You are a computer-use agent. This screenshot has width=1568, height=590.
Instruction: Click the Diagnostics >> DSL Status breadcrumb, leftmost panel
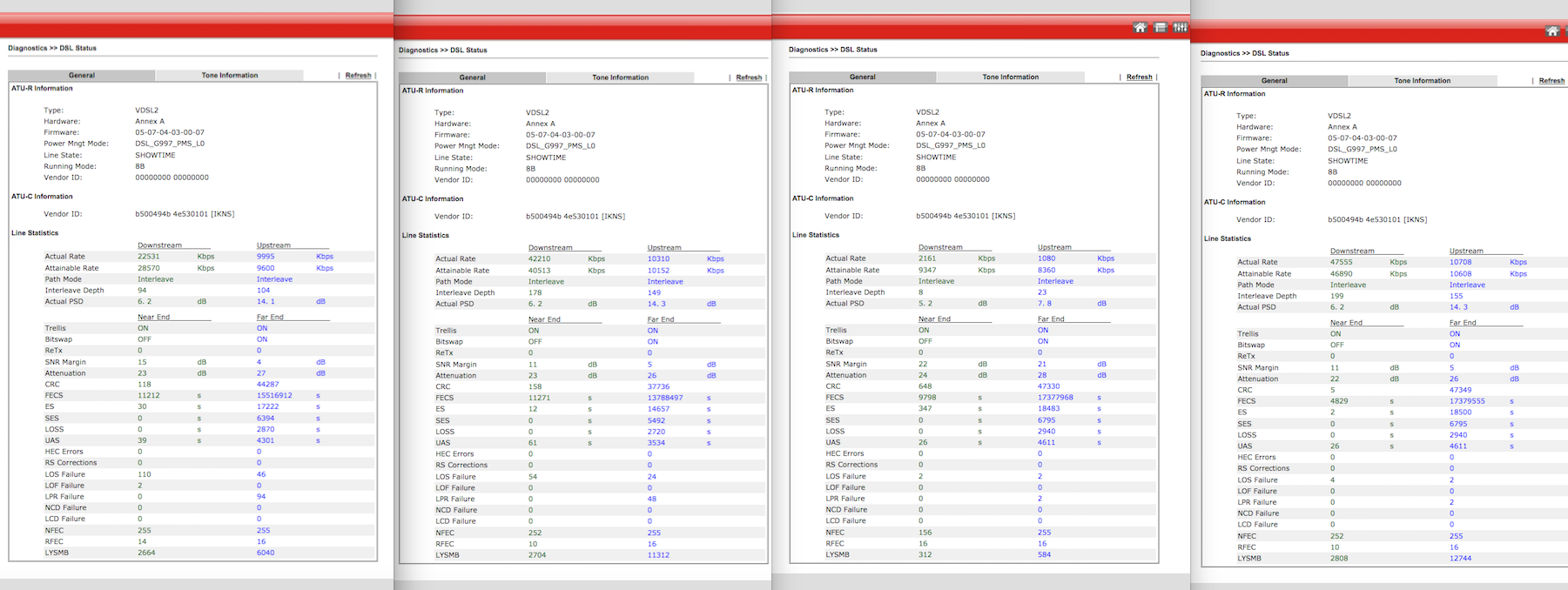point(52,48)
